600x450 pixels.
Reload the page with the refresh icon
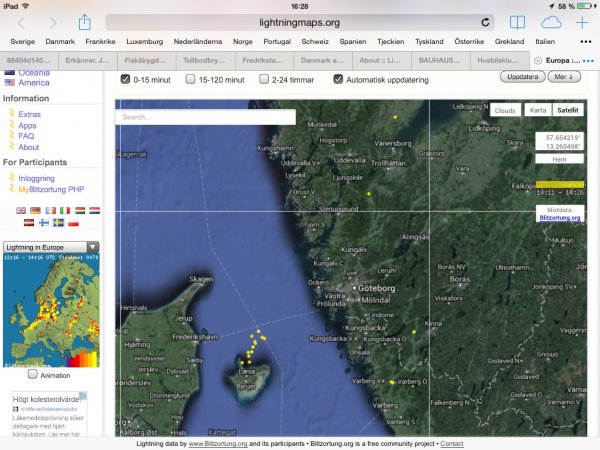tap(486, 22)
